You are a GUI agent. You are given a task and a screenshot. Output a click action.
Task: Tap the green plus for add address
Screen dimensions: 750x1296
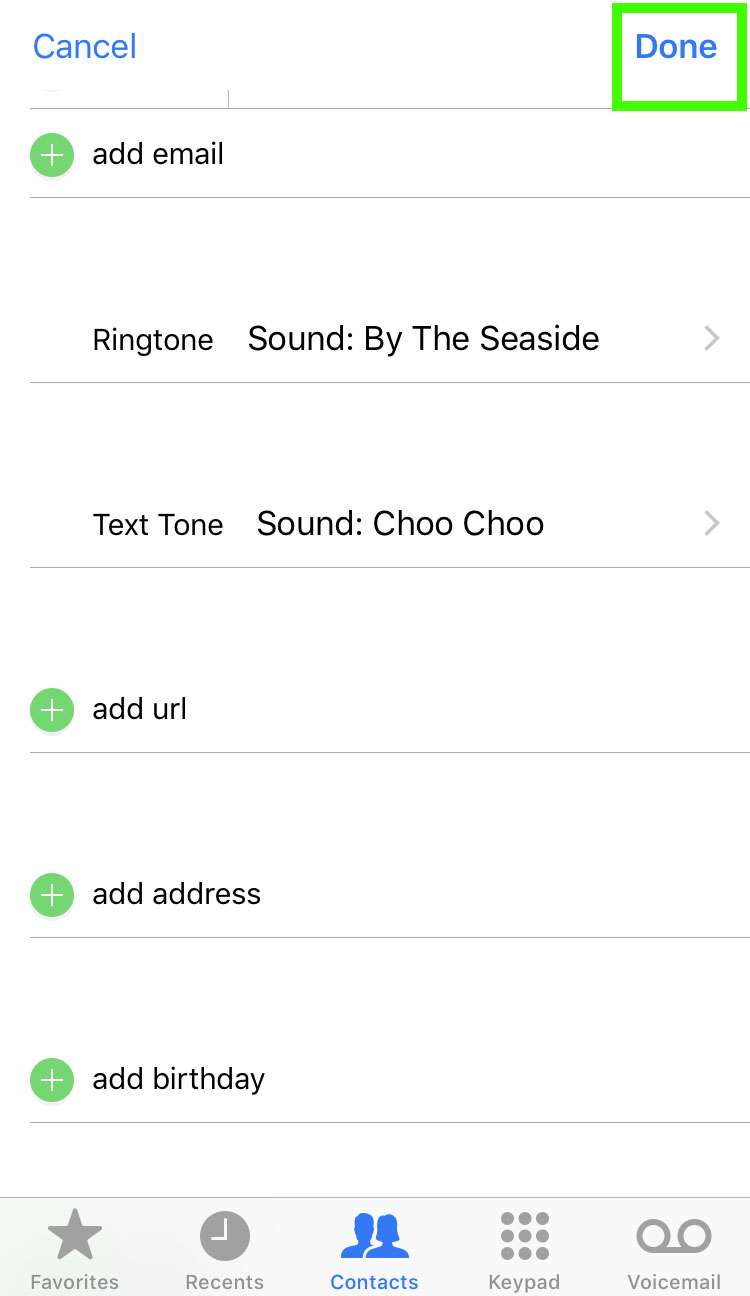52,895
